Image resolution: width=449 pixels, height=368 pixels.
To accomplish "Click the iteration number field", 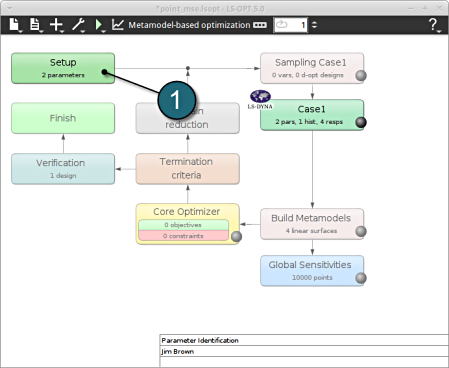I will (x=290, y=25).
